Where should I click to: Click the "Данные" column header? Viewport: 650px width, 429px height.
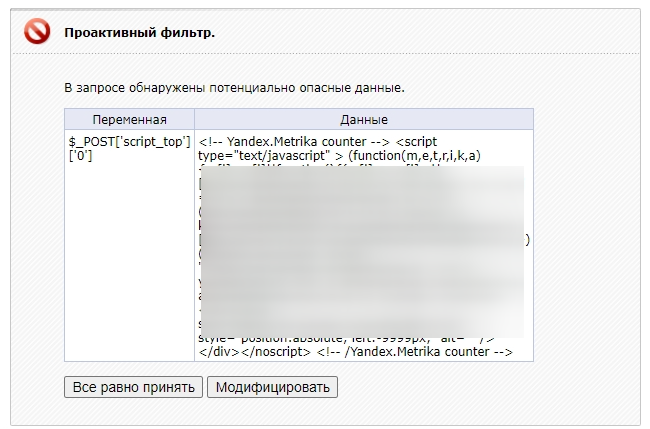[x=363, y=119]
